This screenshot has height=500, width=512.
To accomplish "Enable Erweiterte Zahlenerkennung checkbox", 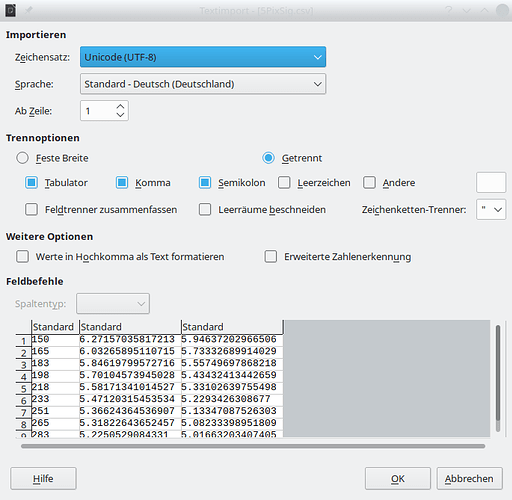I will point(271,257).
